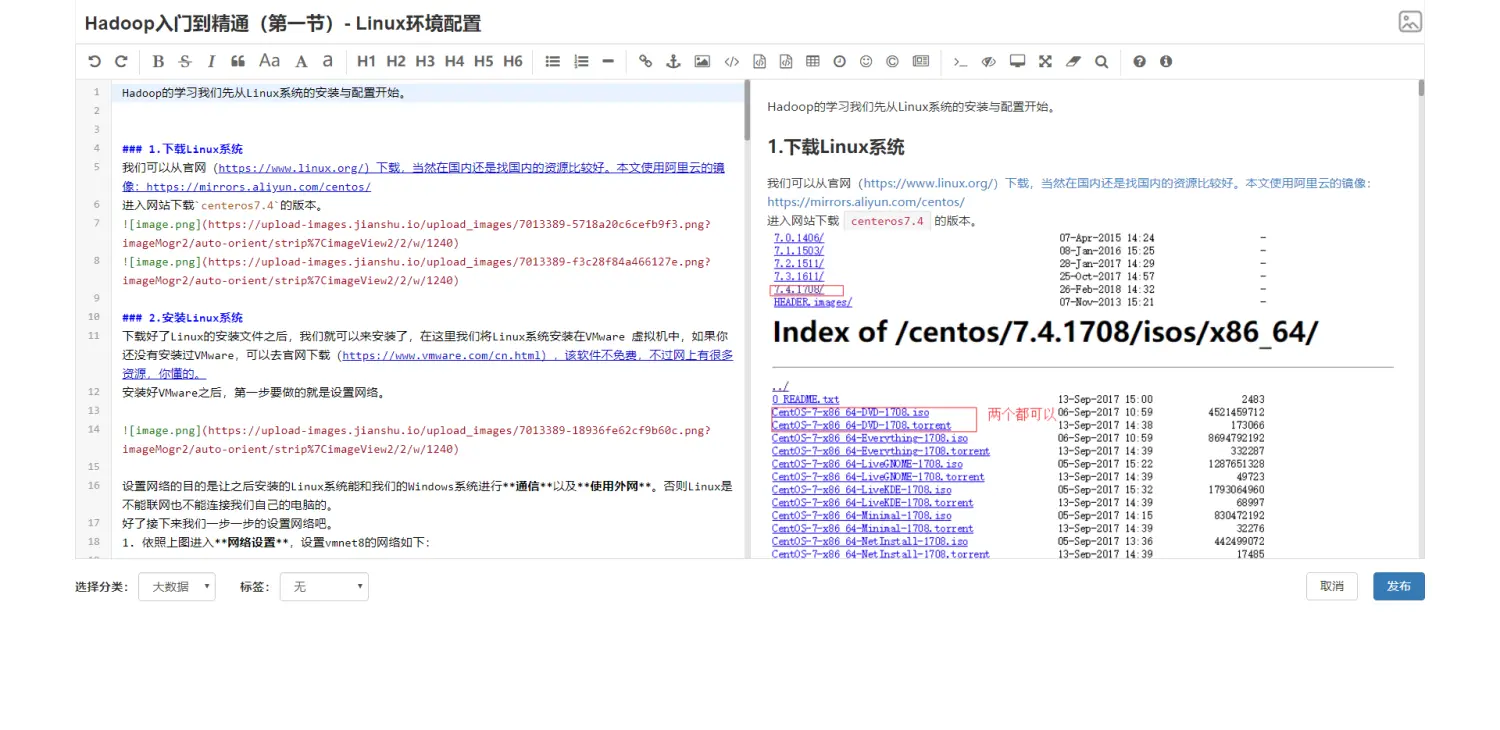The height and width of the screenshot is (730, 1500).
Task: Insert an image via the toolbar picture icon
Action: (702, 61)
